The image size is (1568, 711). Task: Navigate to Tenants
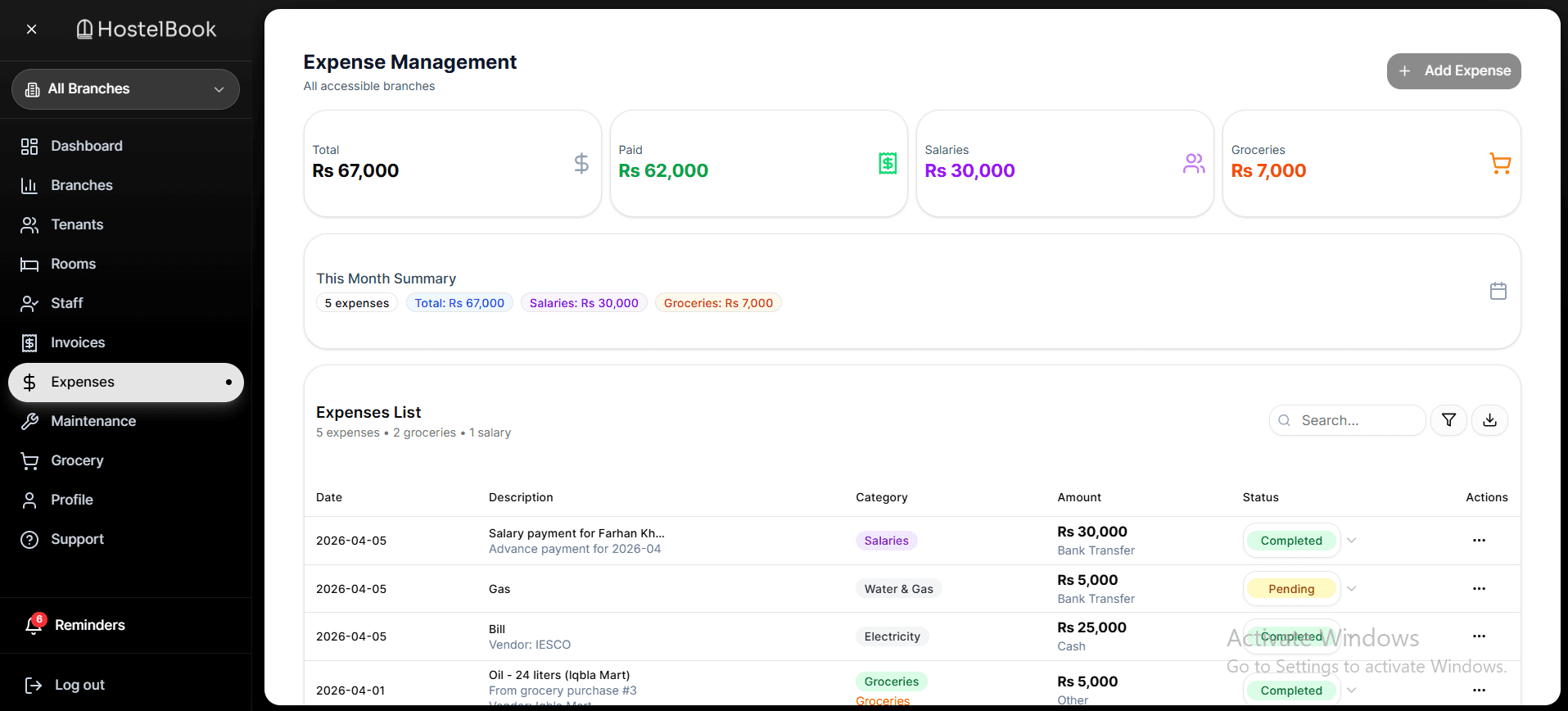click(x=125, y=224)
